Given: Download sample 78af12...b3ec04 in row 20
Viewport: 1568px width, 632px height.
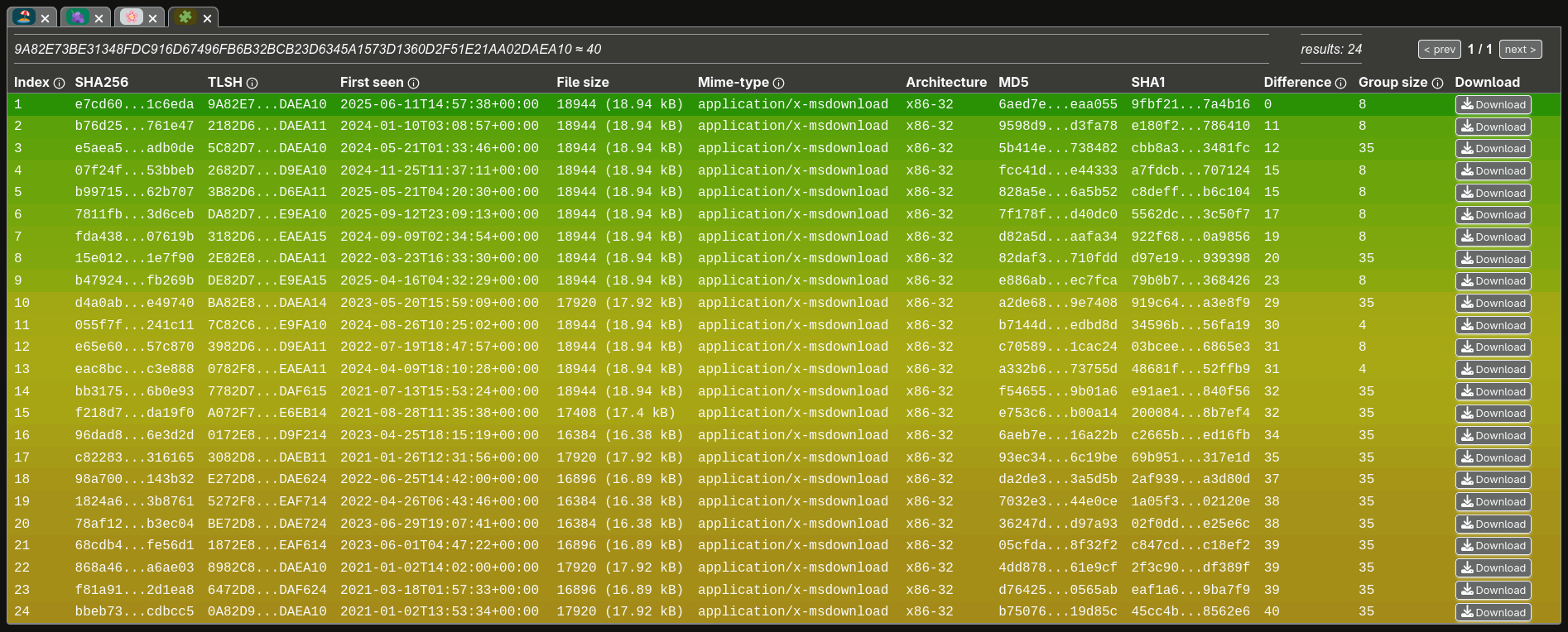Looking at the screenshot, I should (x=1493, y=524).
